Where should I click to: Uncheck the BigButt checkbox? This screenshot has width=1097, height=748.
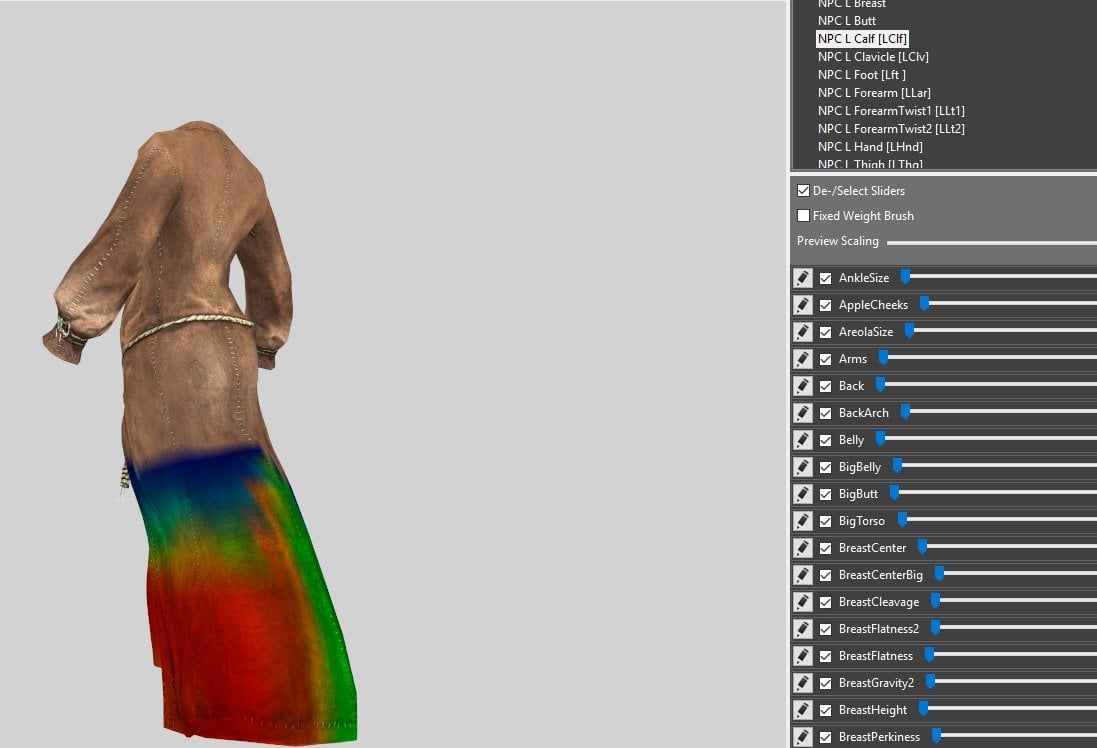point(826,494)
